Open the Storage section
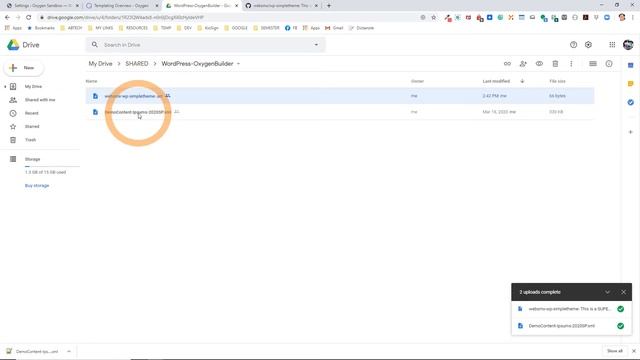The height and width of the screenshot is (360, 640). pyautogui.click(x=32, y=159)
